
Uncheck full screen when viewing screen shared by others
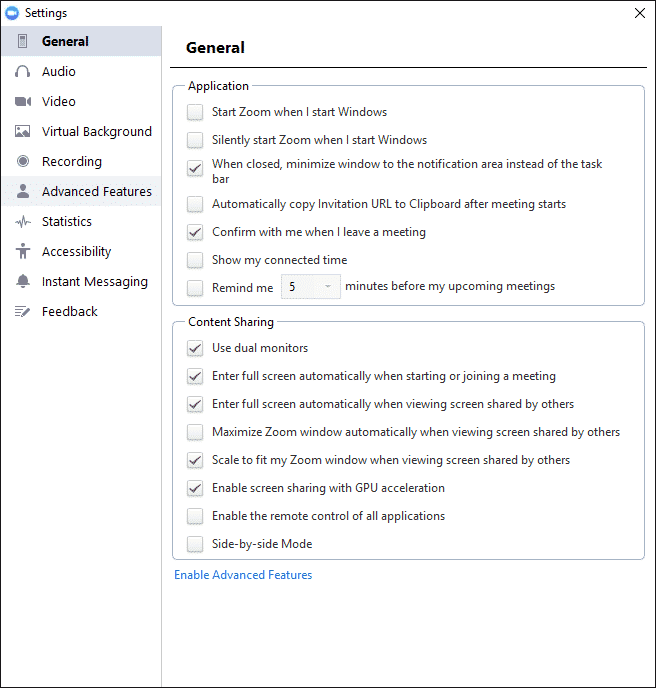tap(195, 405)
